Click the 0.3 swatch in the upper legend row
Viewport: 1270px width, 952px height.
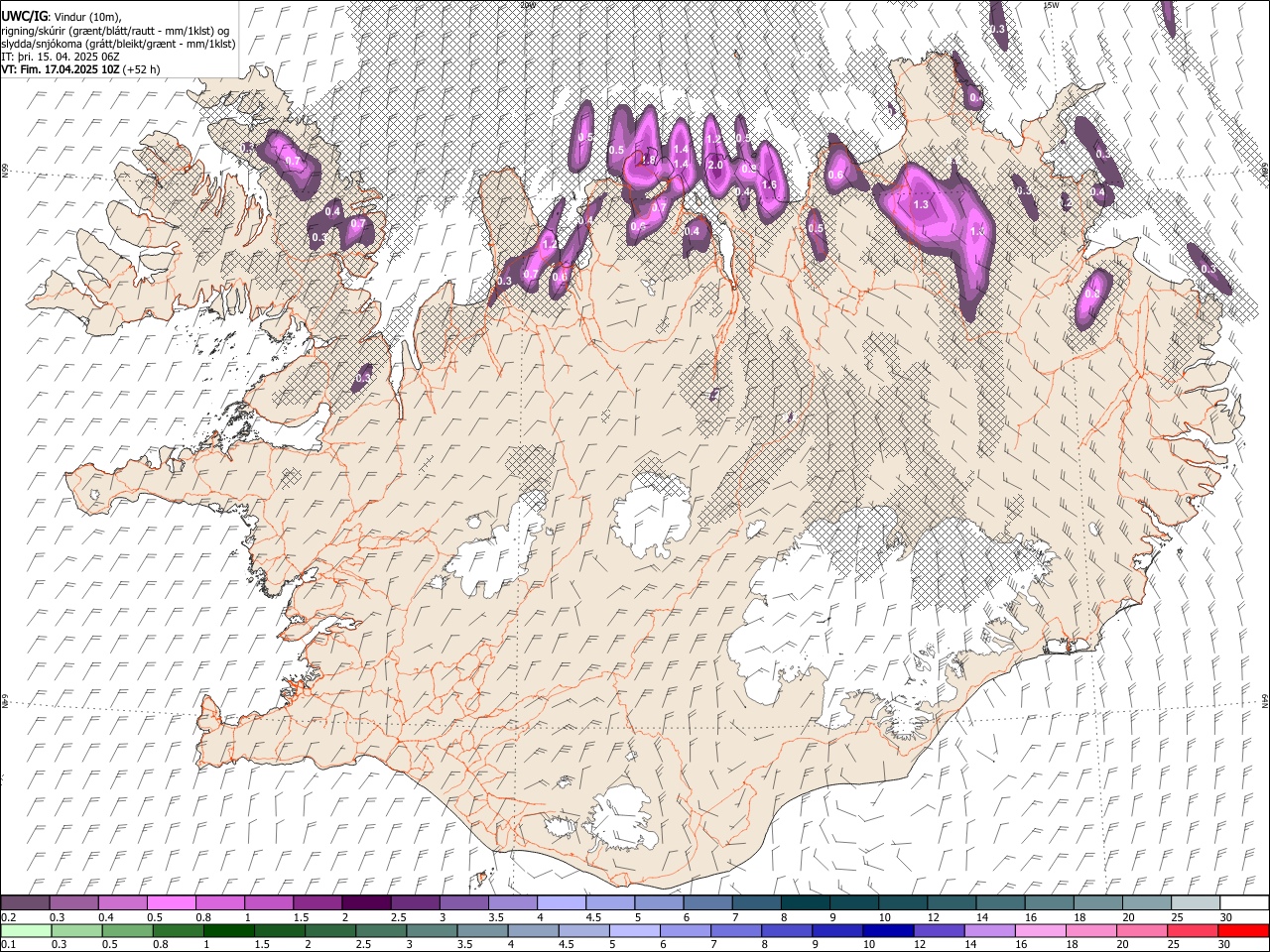click(x=74, y=902)
